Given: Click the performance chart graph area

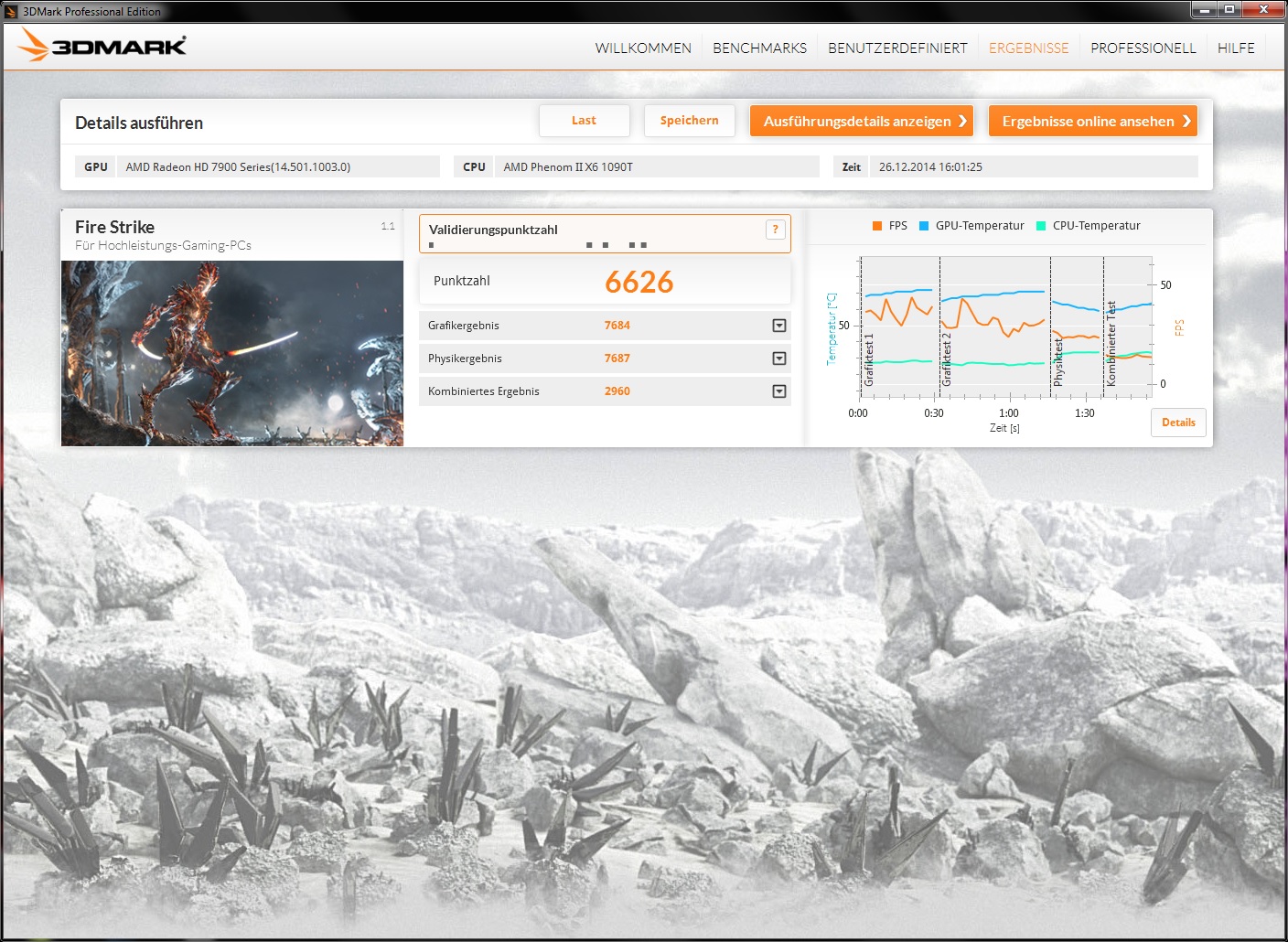Looking at the screenshot, I should (x=1006, y=327).
